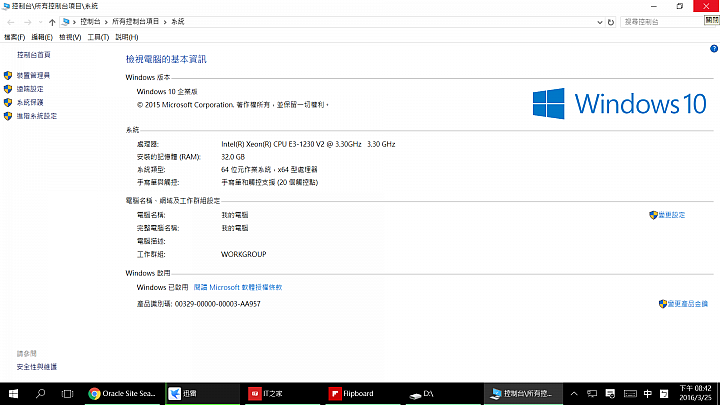Screen dimensions: 720x405
Task: Click the WORKGROUP value
Action: (243, 254)
